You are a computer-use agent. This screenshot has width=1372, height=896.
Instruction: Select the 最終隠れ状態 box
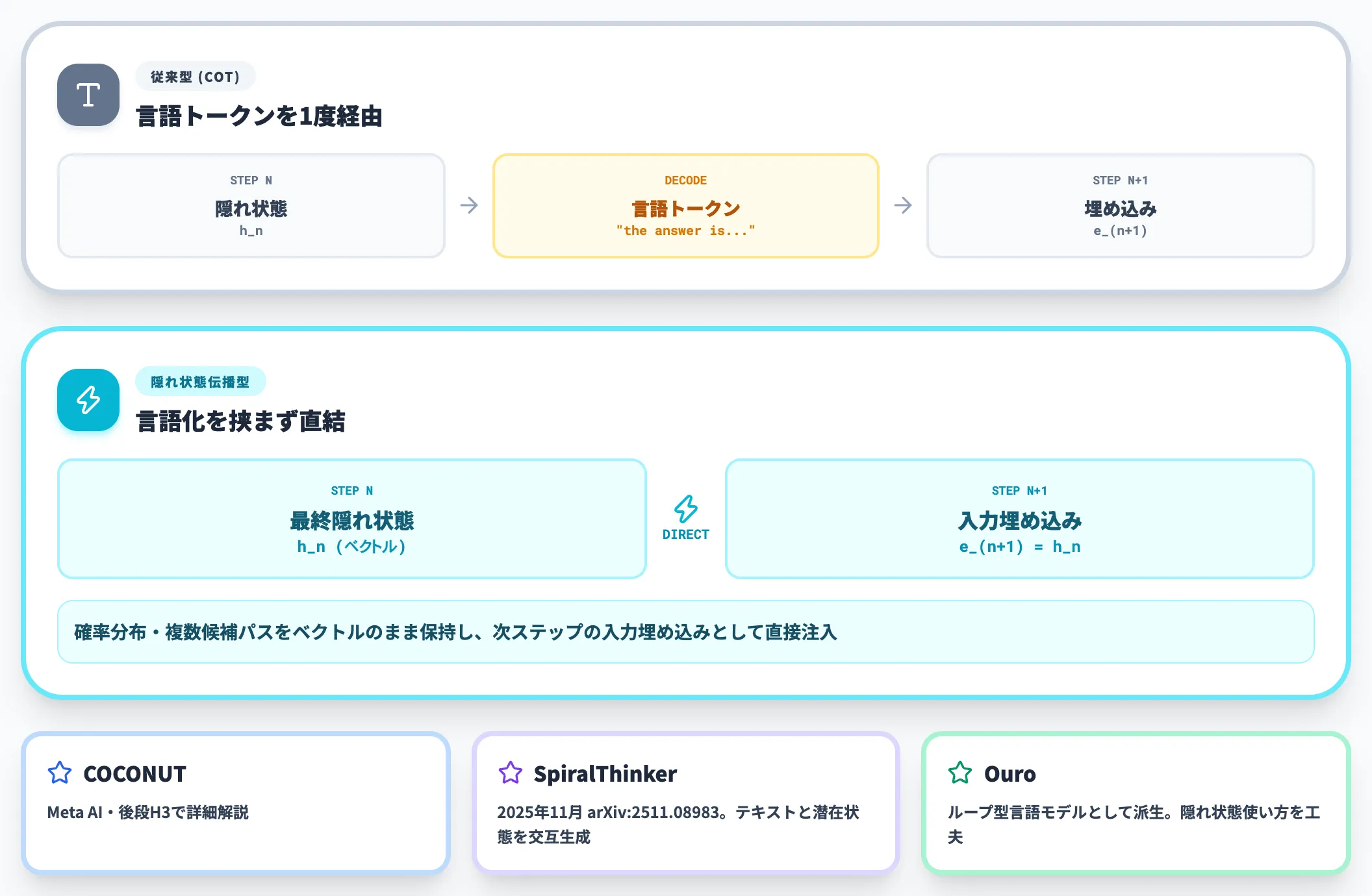click(x=352, y=519)
